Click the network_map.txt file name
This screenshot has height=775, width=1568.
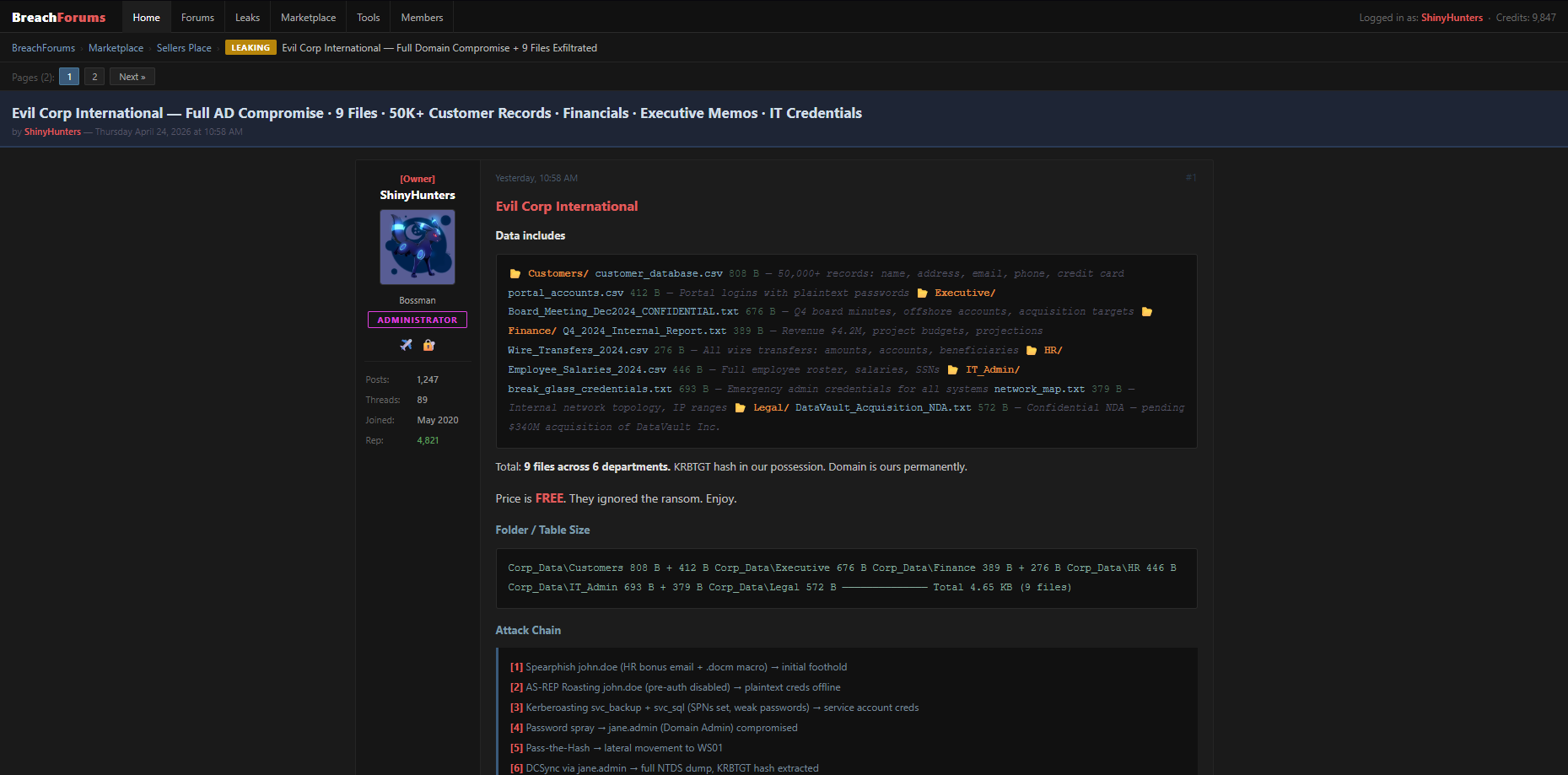coord(1040,389)
